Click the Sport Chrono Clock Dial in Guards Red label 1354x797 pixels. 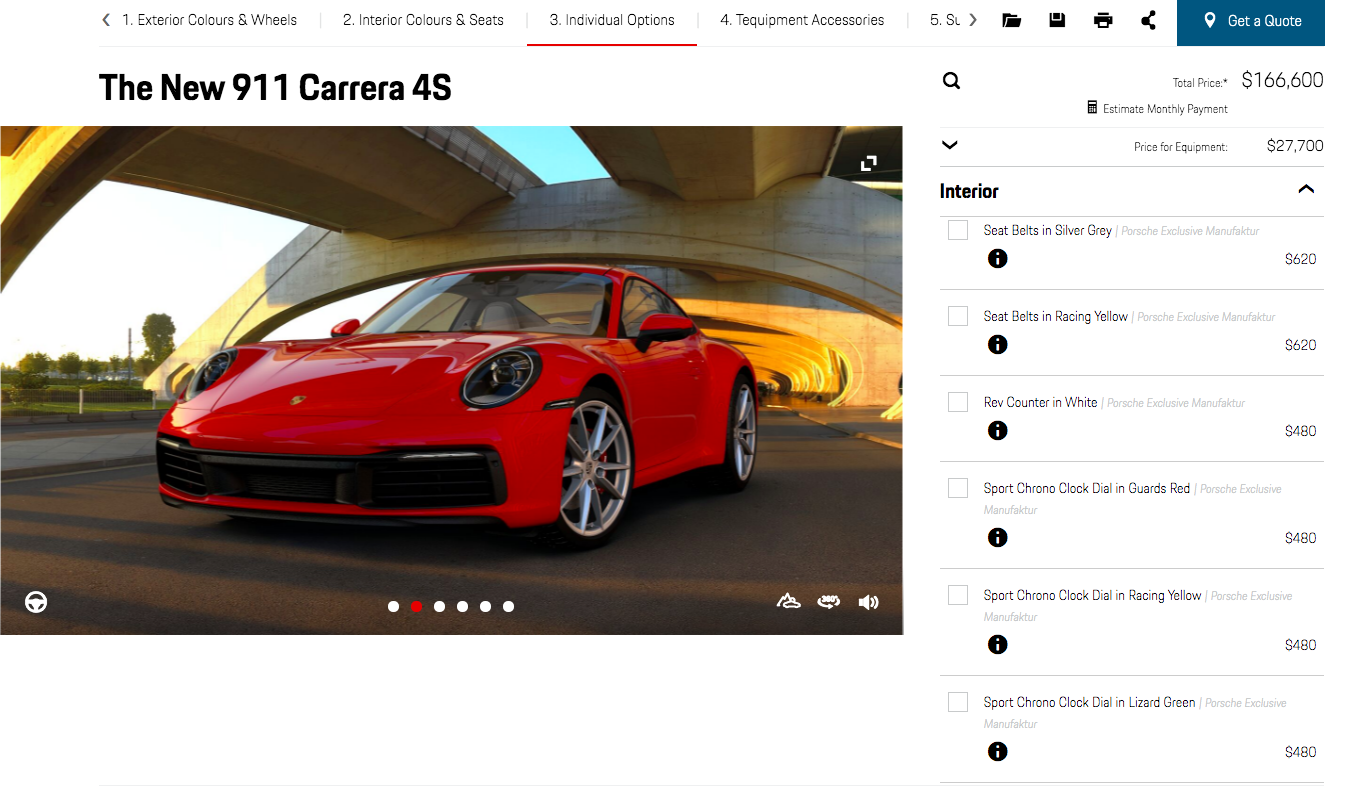click(1086, 488)
